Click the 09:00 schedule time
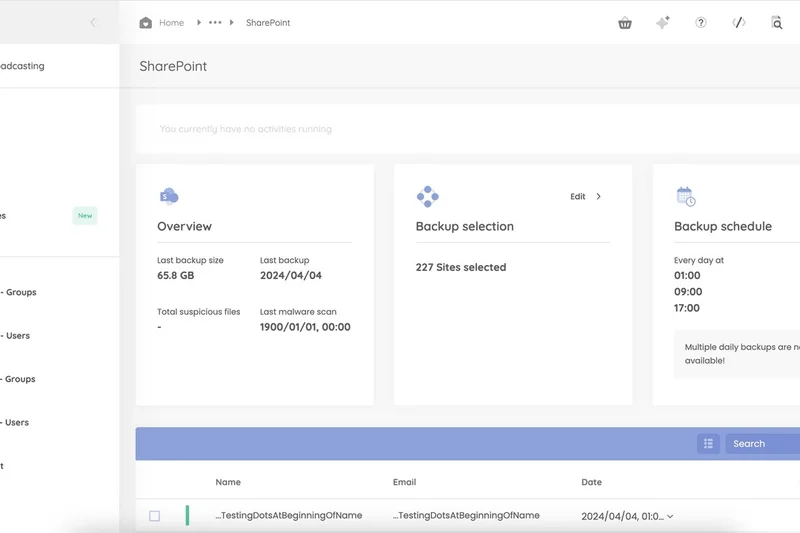The width and height of the screenshot is (800, 533). pyautogui.click(x=688, y=292)
